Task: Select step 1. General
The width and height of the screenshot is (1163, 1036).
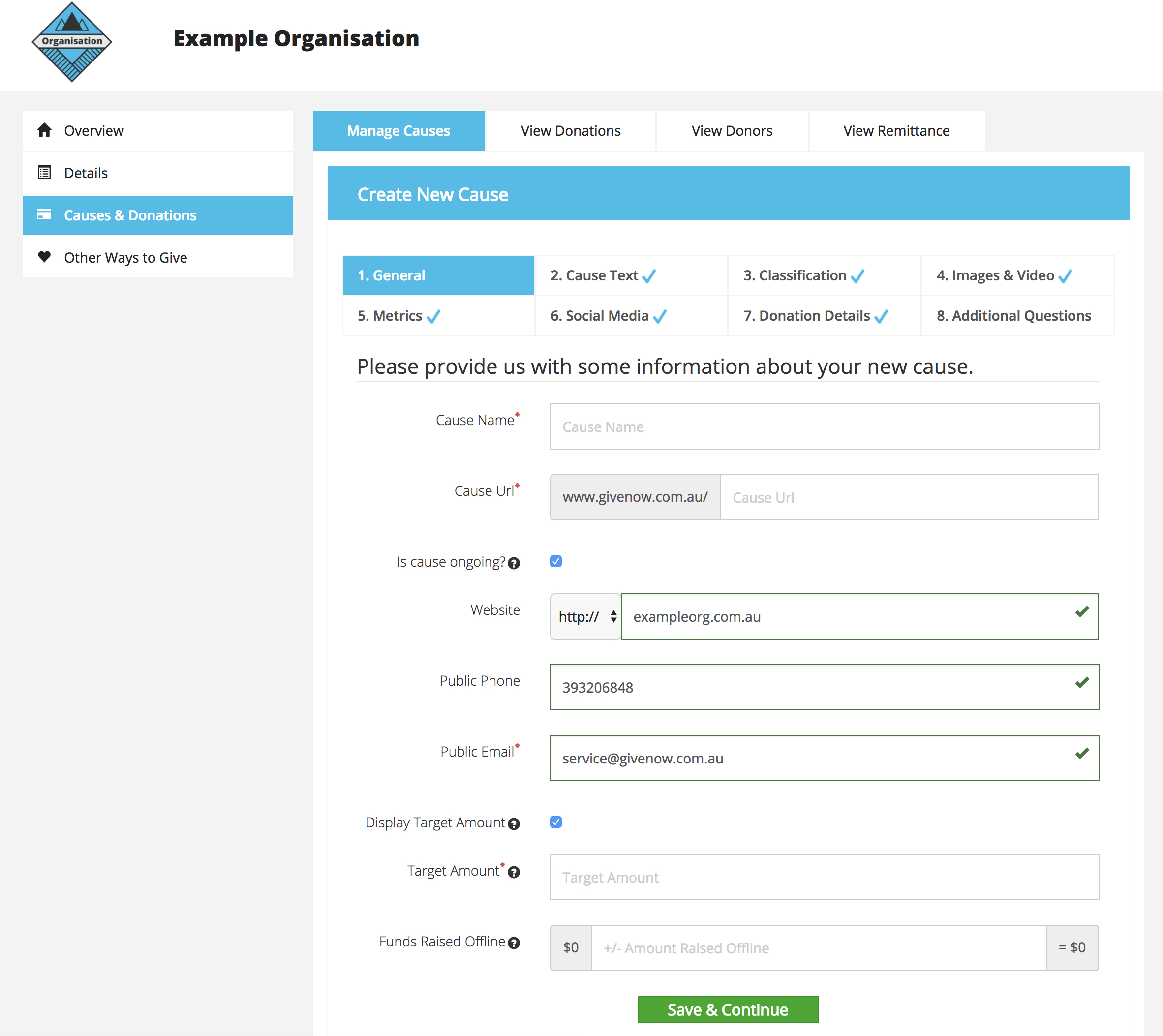Action: tap(438, 275)
